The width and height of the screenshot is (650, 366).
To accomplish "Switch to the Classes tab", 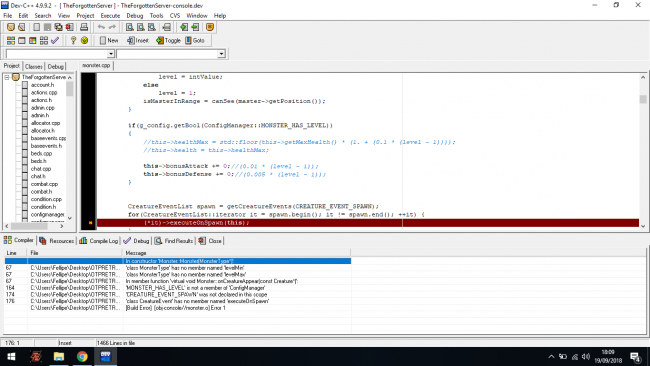I will point(34,66).
